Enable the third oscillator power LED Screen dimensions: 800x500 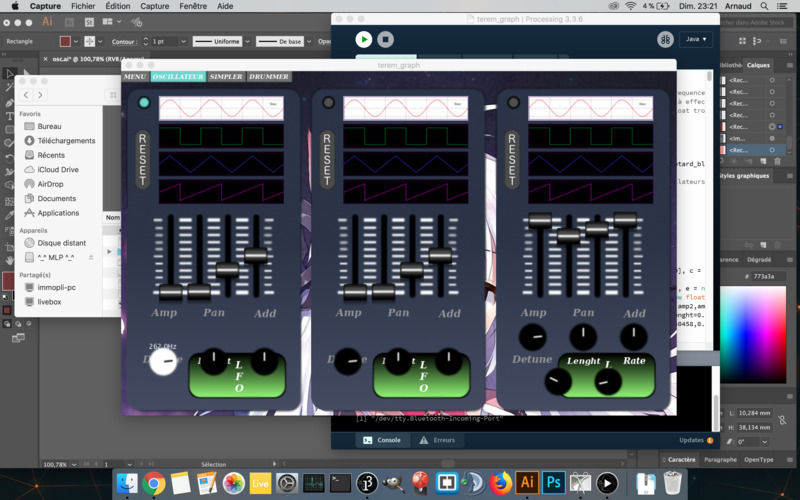coord(513,103)
